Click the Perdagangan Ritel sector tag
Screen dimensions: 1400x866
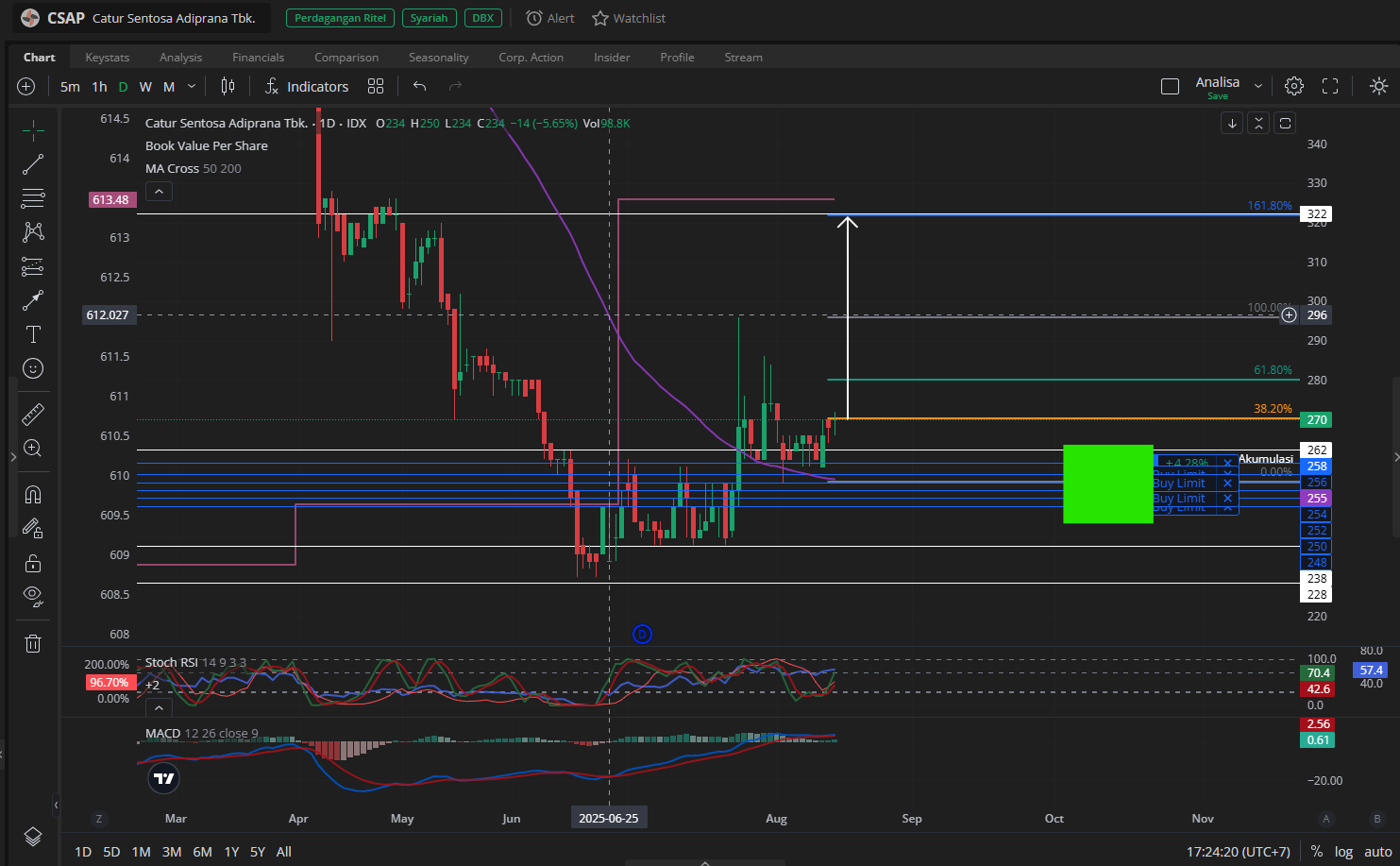pyautogui.click(x=340, y=18)
